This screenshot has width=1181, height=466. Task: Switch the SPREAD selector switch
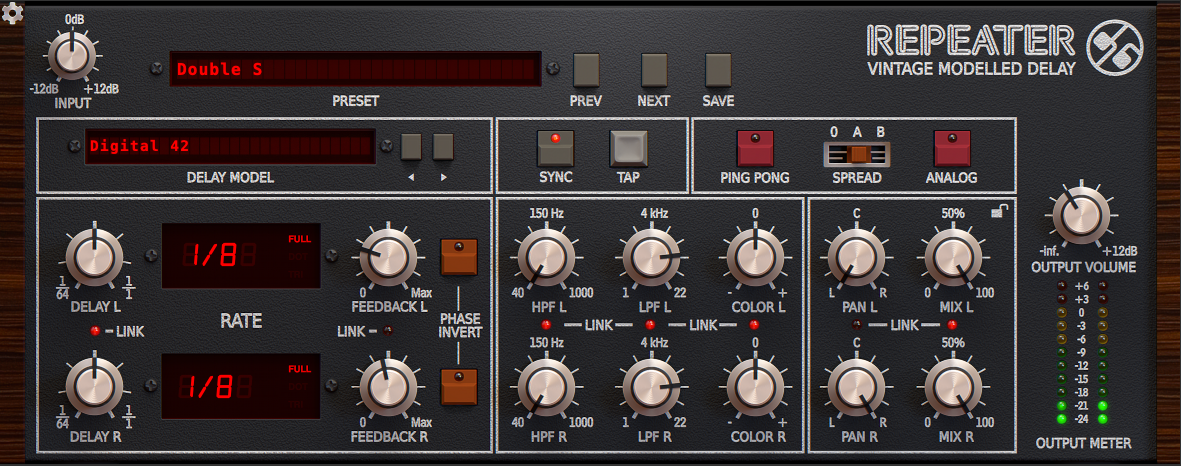pos(856,154)
